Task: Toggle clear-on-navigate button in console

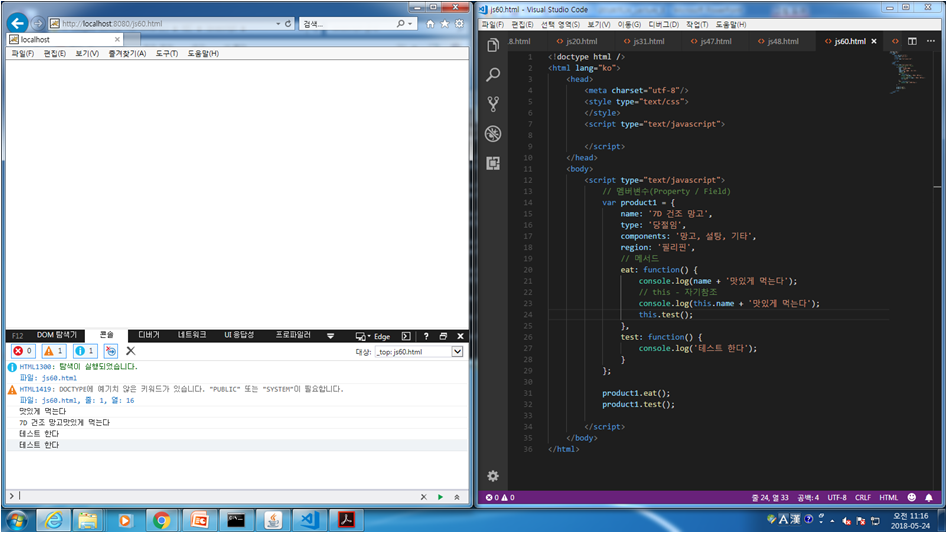Action: coord(111,351)
